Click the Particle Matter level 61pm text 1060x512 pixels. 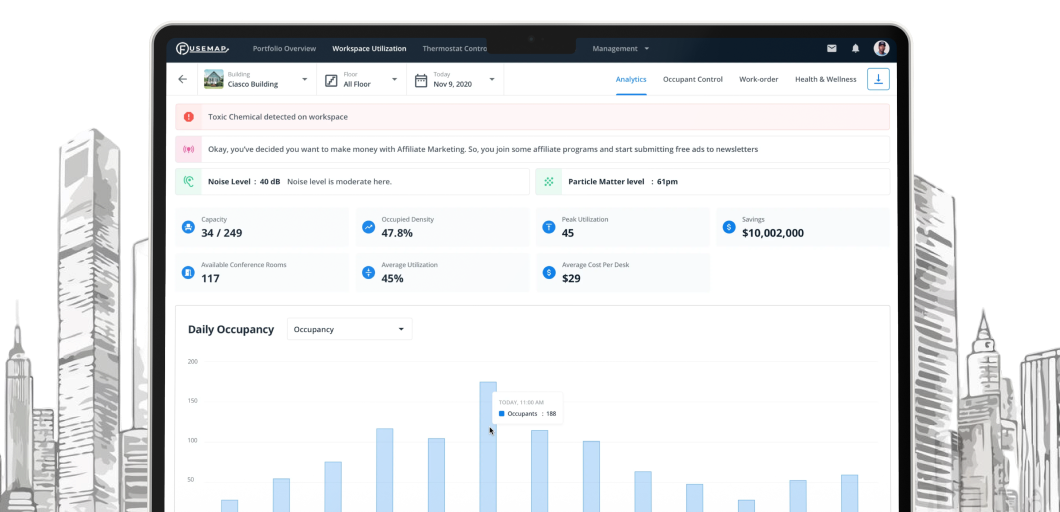pos(623,182)
